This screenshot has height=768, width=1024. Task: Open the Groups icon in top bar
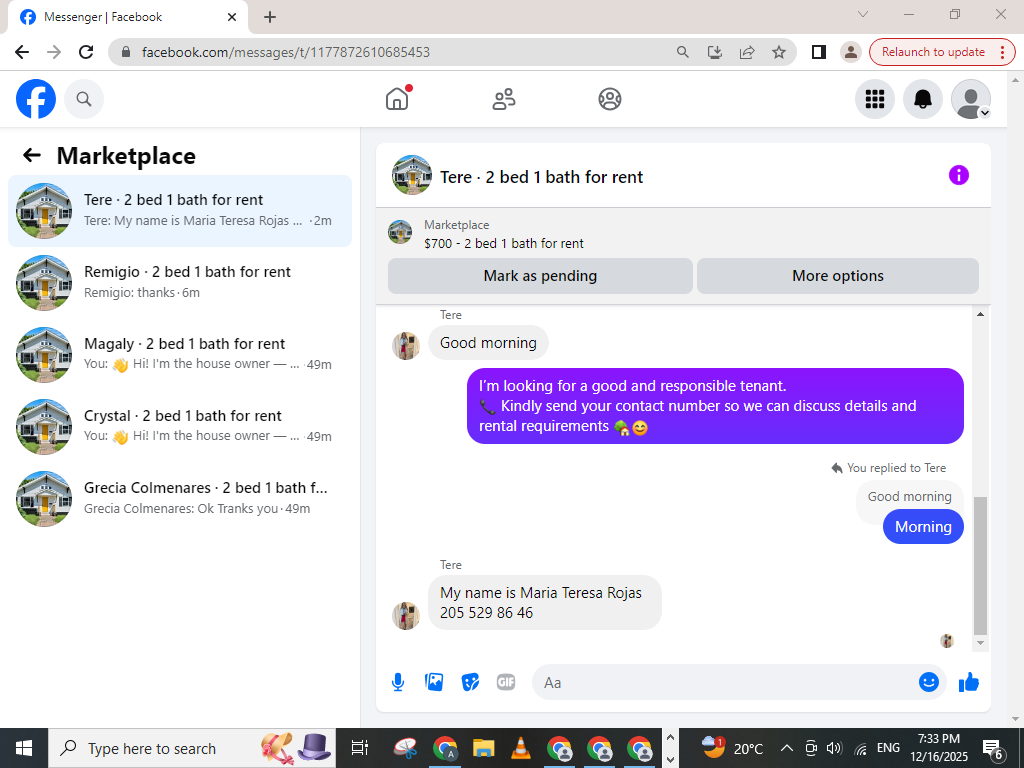pos(610,99)
